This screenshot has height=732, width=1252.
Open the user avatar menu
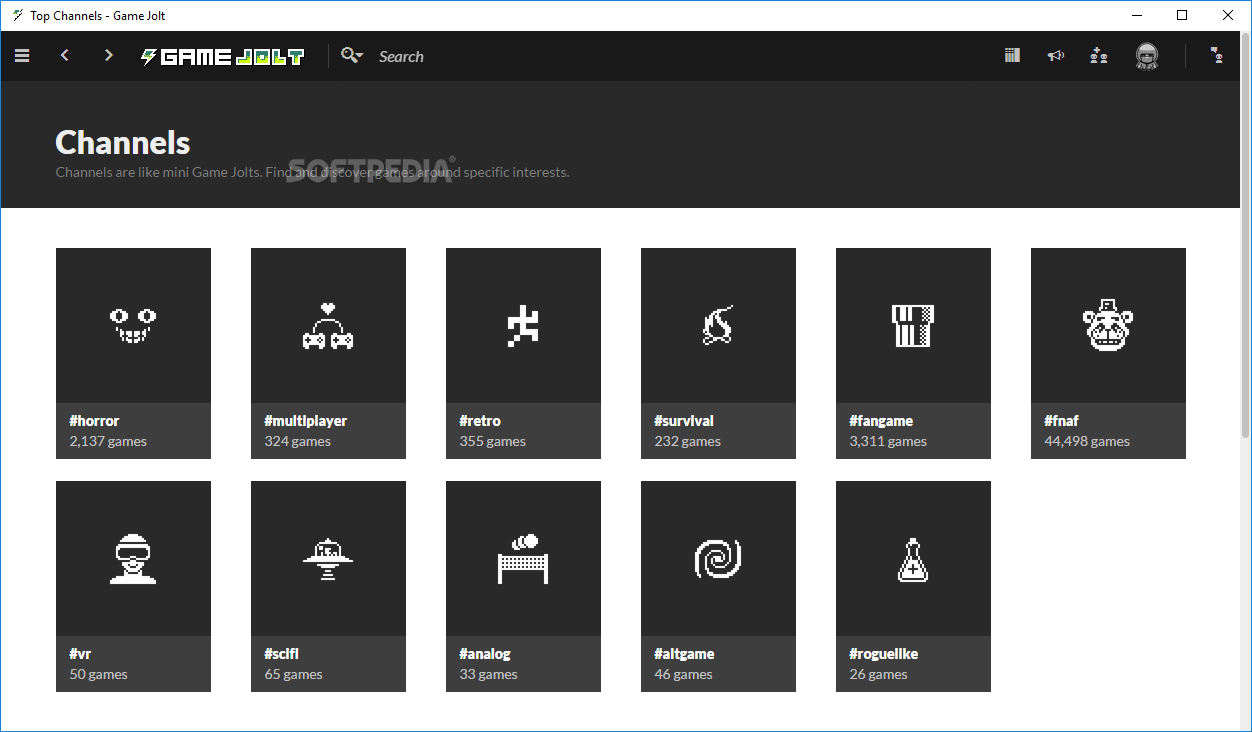click(1147, 57)
